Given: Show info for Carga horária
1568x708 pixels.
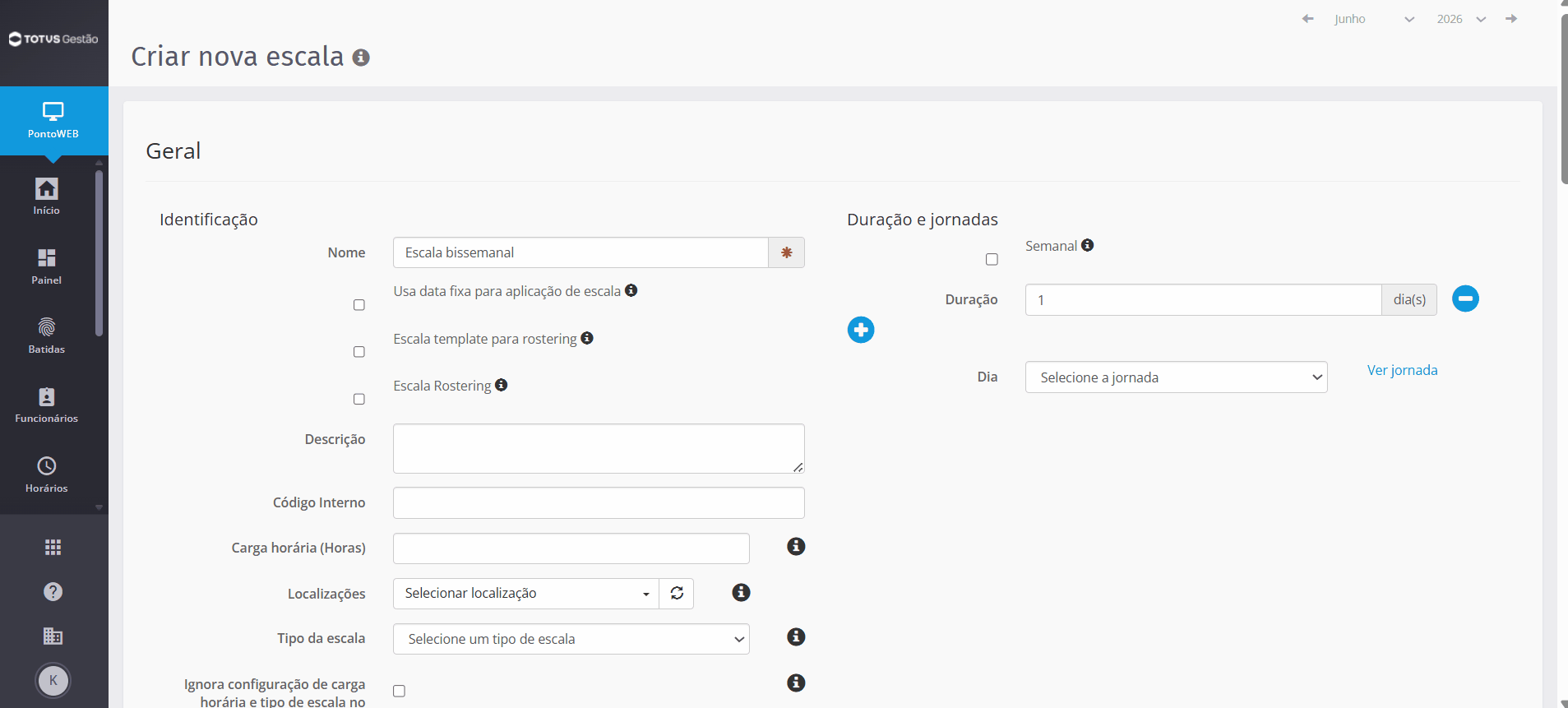Looking at the screenshot, I should [x=796, y=547].
